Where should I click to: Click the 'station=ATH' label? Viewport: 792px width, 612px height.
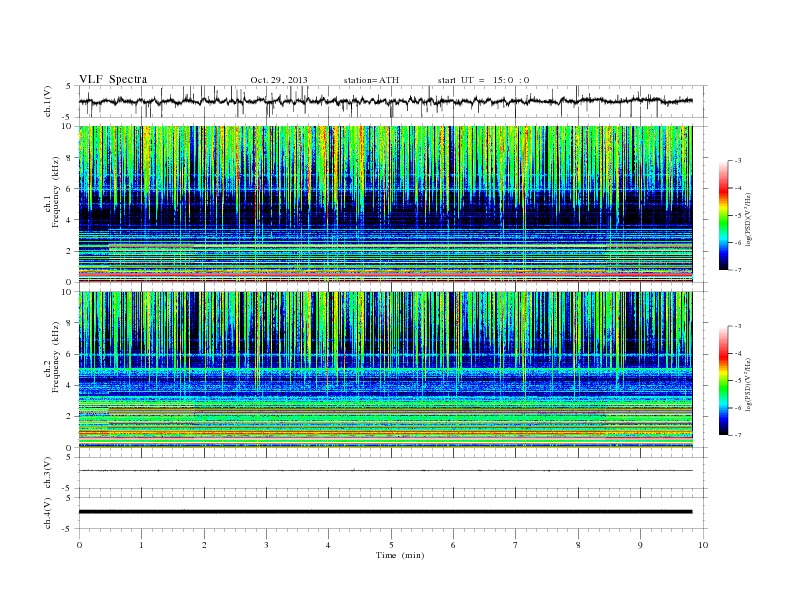(x=371, y=80)
